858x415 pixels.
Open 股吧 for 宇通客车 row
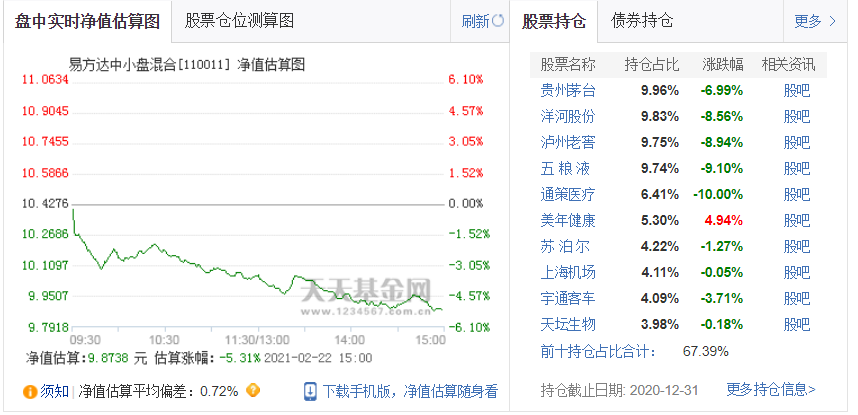[797, 298]
